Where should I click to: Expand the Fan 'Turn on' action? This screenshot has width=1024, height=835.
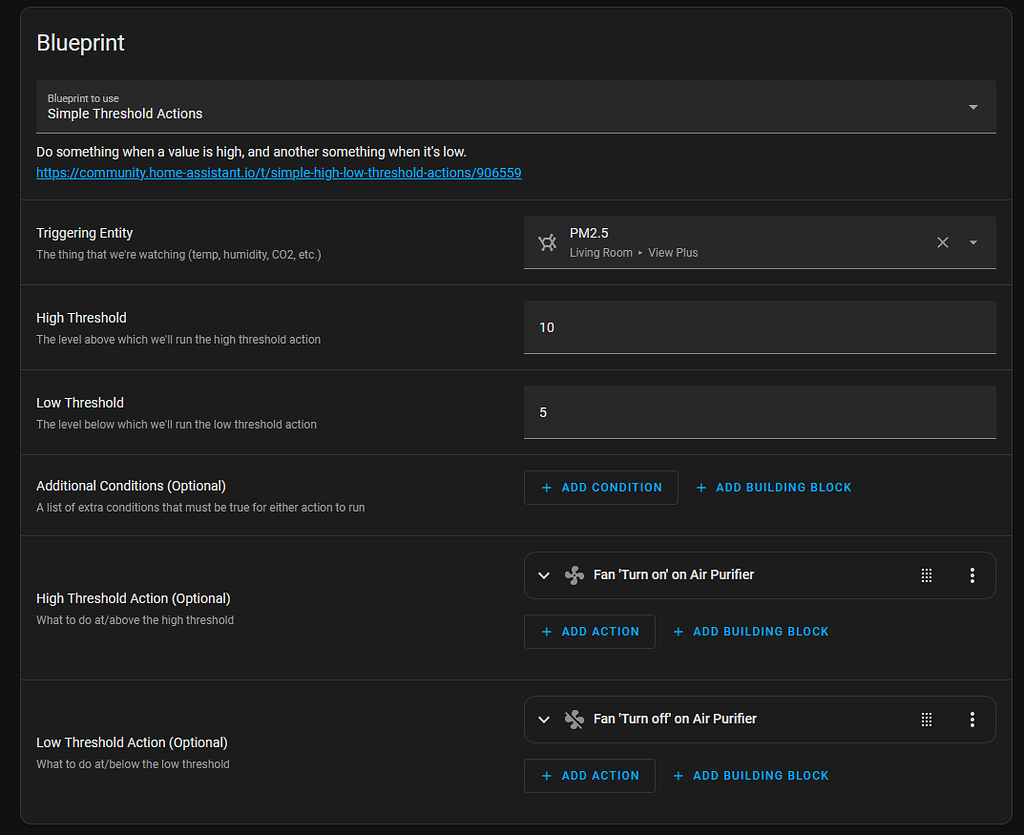544,575
